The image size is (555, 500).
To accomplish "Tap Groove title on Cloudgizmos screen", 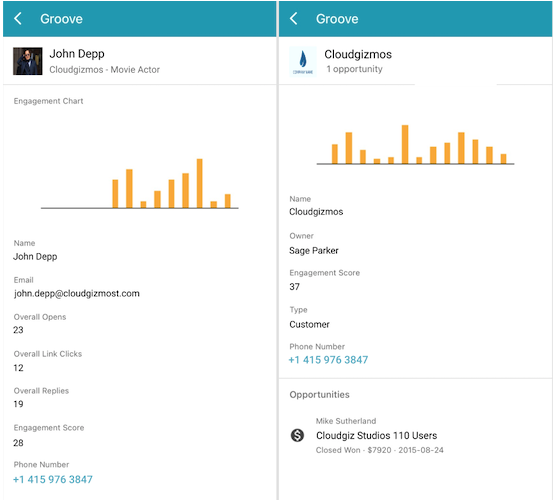I will click(337, 19).
